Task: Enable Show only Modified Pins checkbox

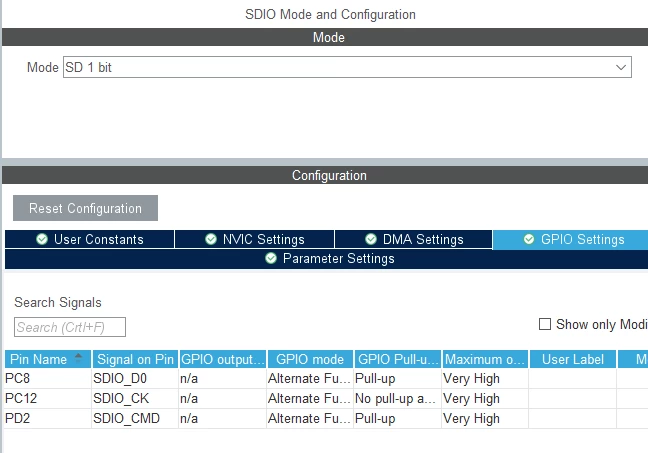Action: click(x=545, y=324)
